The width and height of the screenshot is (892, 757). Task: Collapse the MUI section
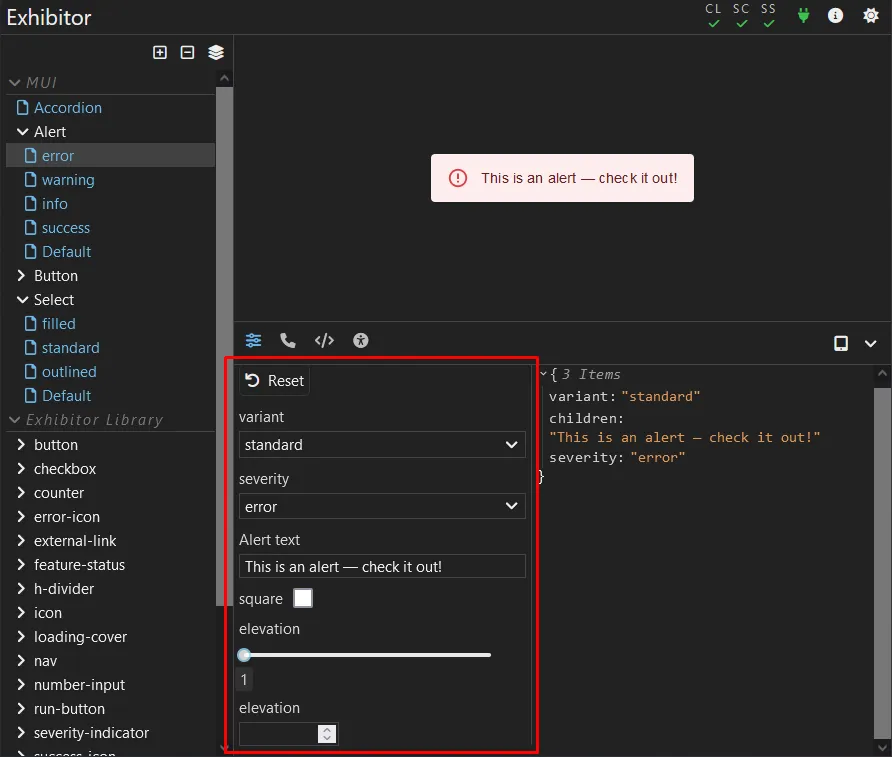15,83
